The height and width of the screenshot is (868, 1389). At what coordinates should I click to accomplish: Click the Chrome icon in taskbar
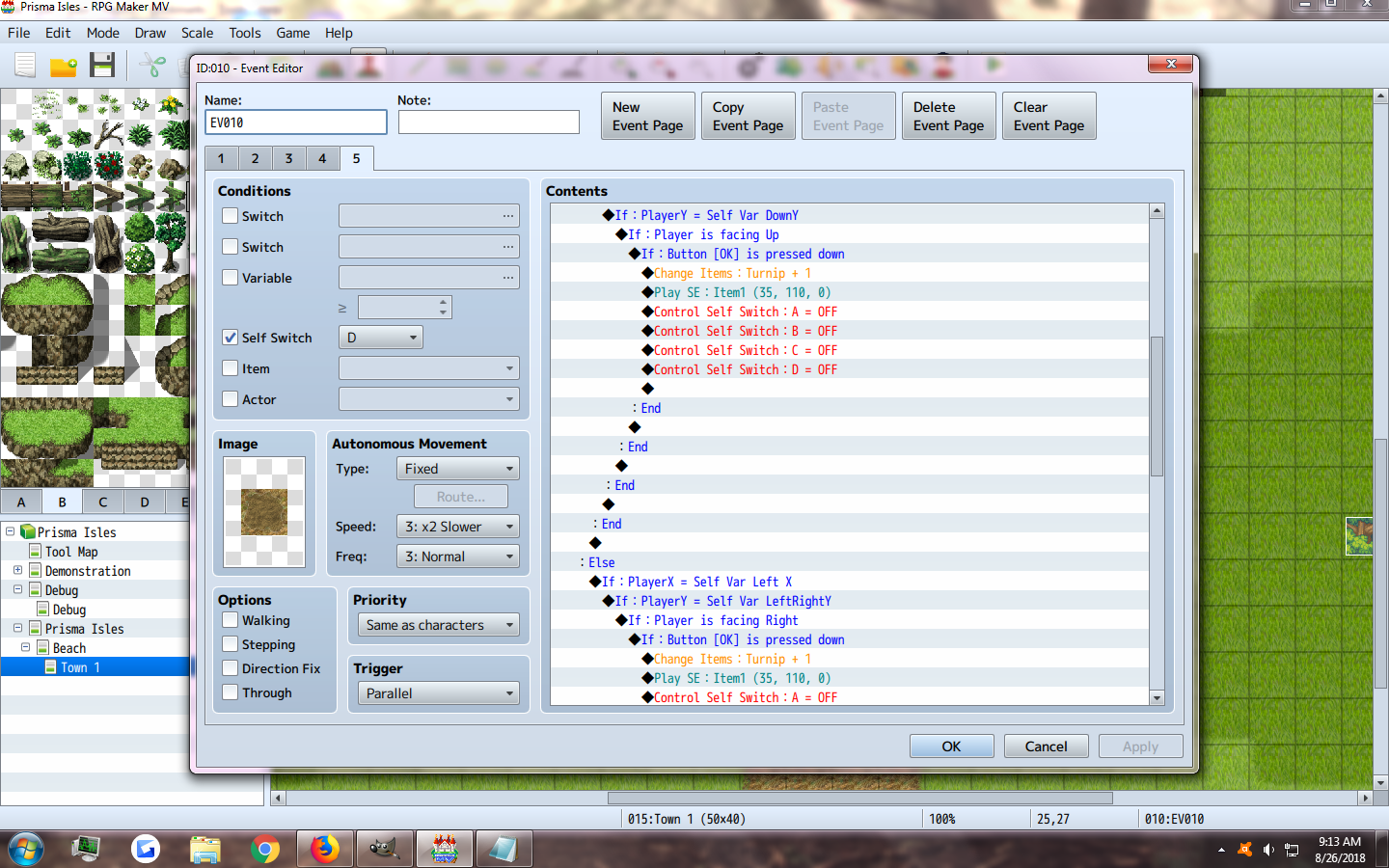tap(264, 849)
